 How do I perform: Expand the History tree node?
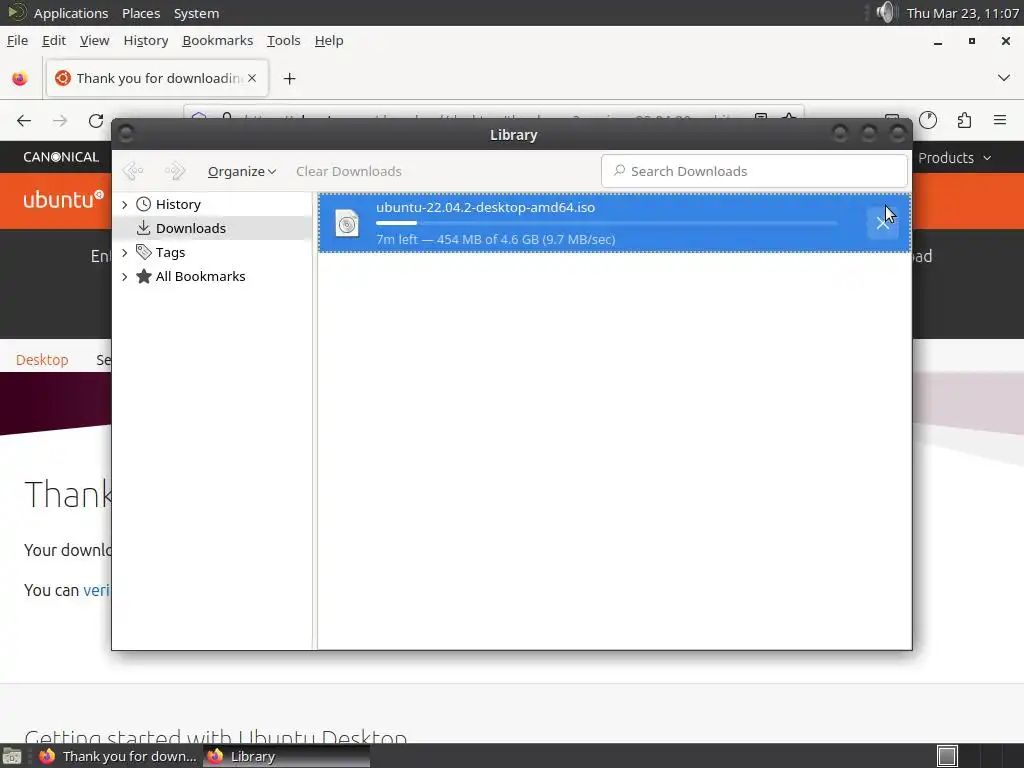125,204
